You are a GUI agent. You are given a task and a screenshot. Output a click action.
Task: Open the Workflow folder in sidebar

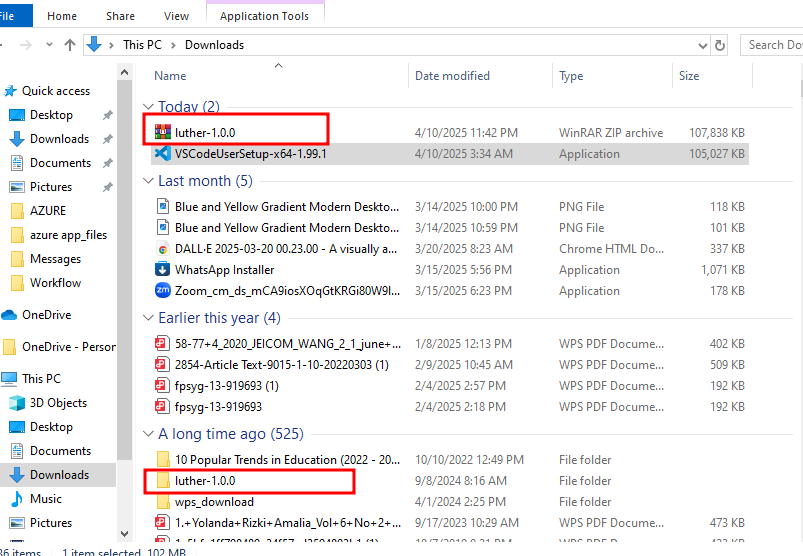[x=55, y=283]
